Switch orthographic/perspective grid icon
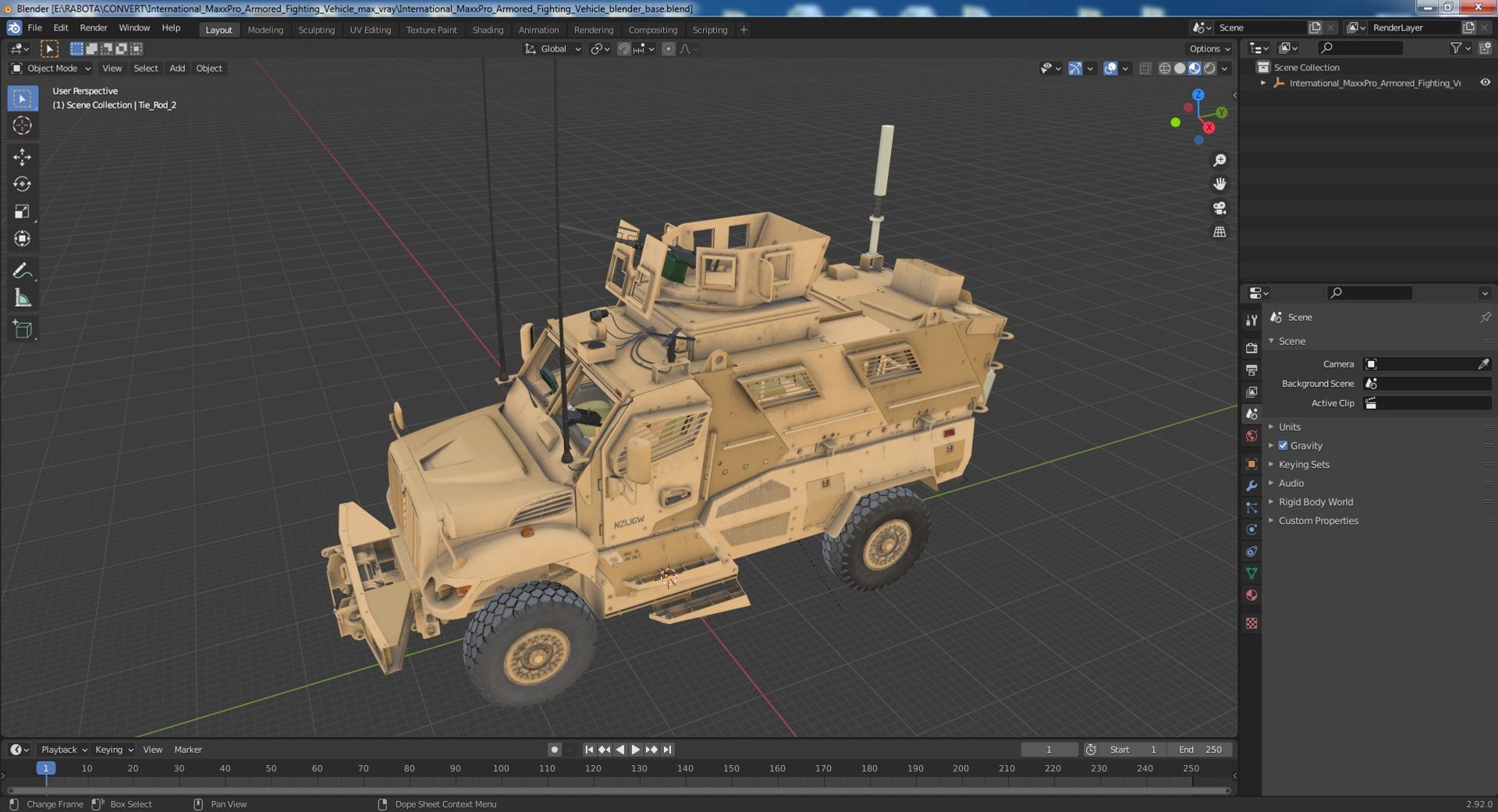 click(x=1219, y=232)
